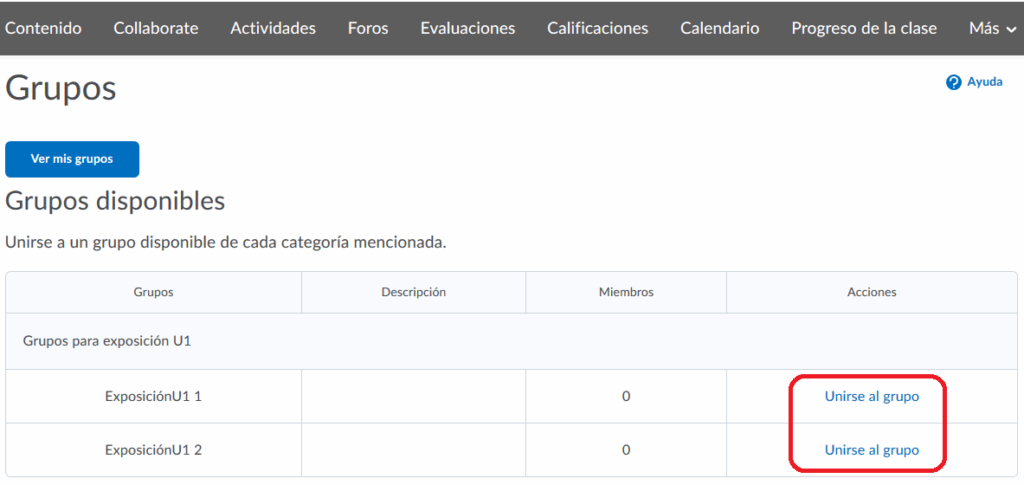
Task: Open Actividades in the navigation bar
Action: (x=273, y=28)
